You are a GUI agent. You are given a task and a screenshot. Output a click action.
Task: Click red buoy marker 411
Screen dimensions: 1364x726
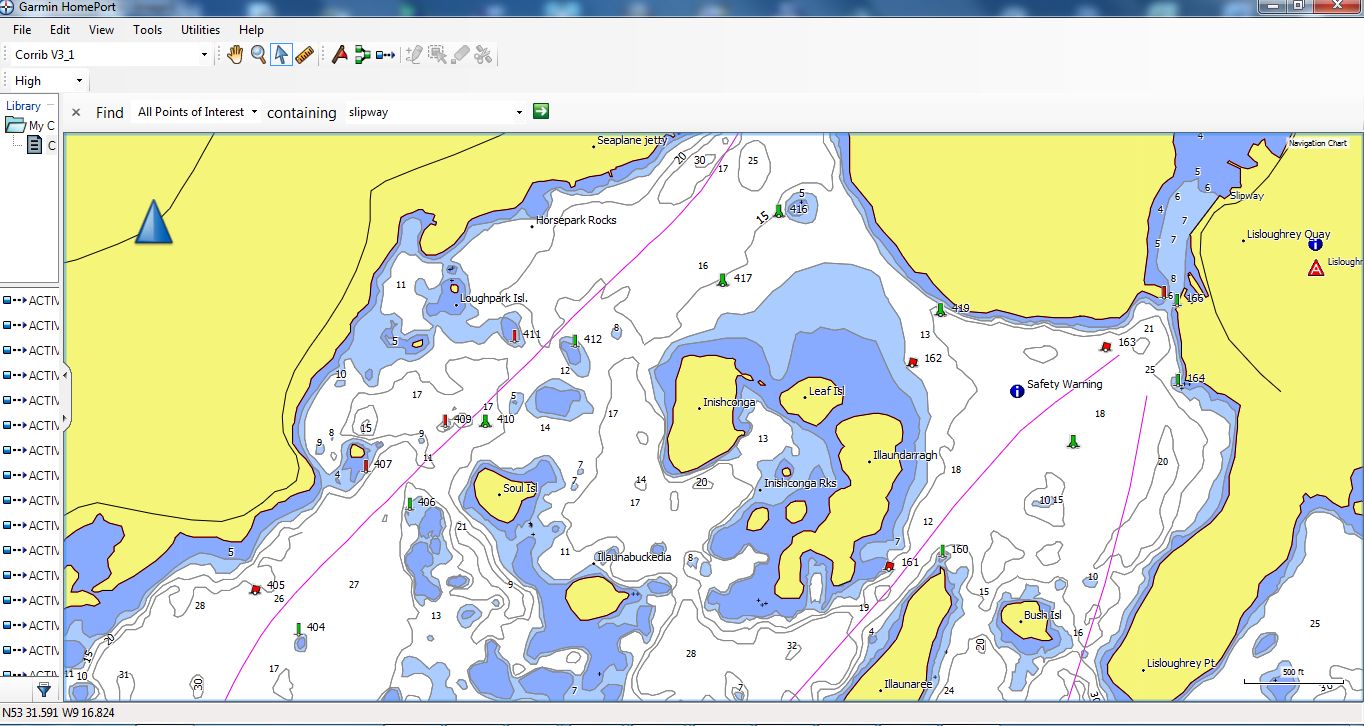[x=515, y=336]
